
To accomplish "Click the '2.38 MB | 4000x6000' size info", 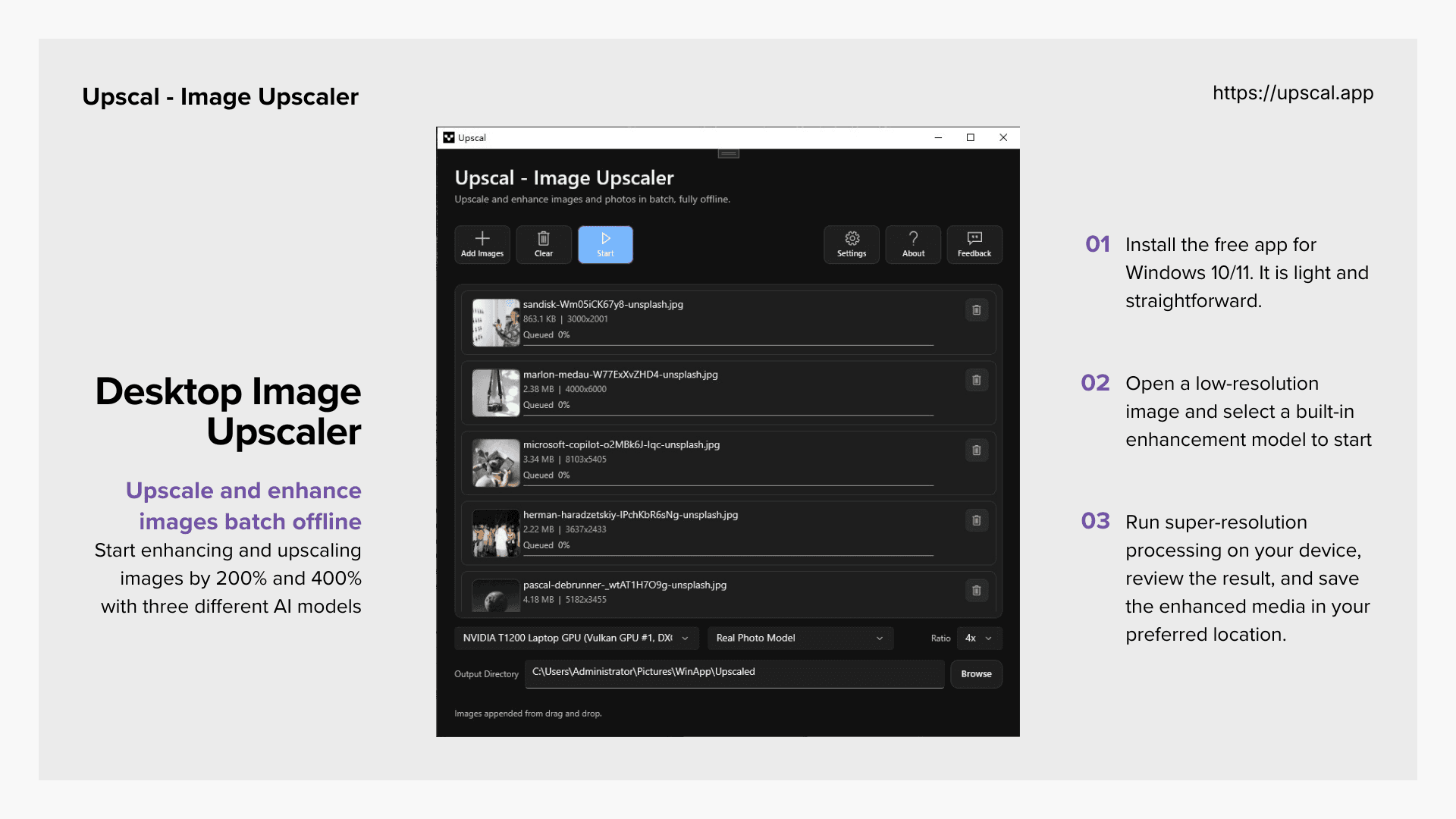I will [x=565, y=389].
